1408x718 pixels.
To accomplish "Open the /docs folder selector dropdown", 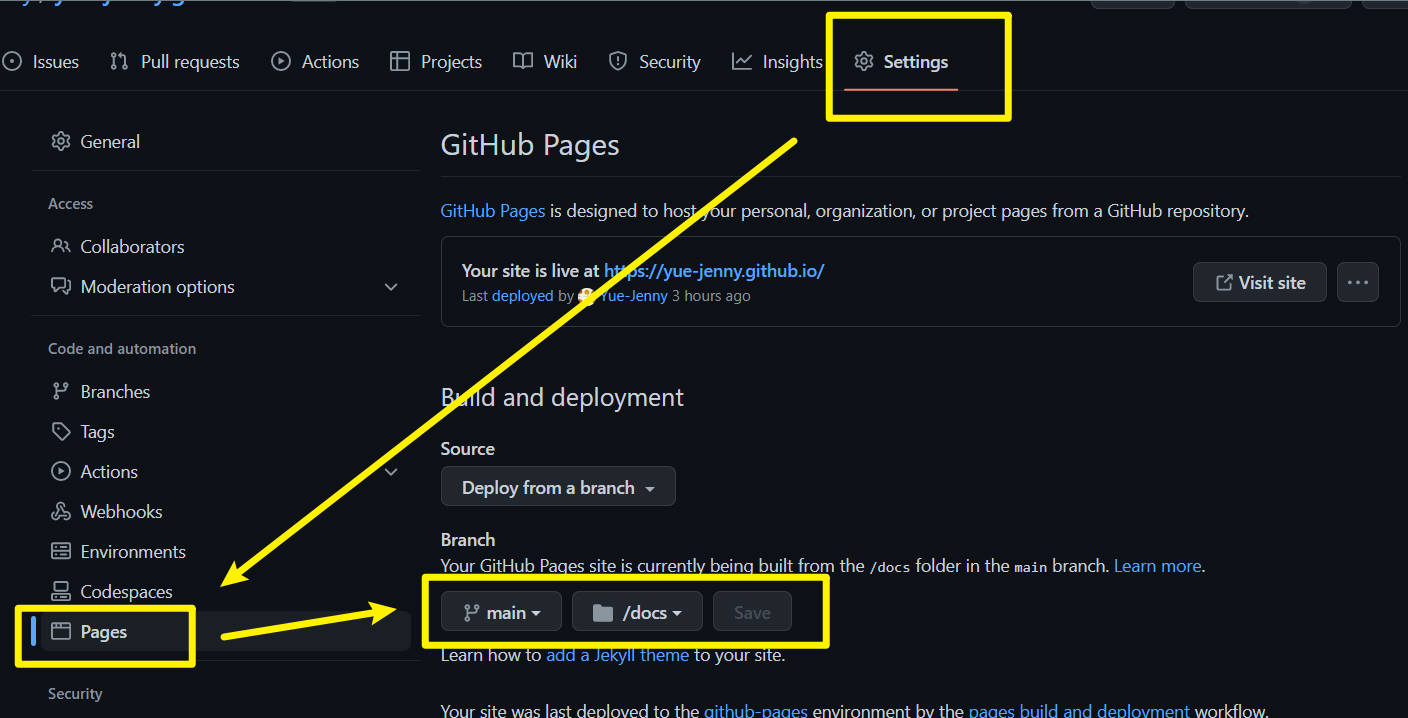I will coord(637,612).
